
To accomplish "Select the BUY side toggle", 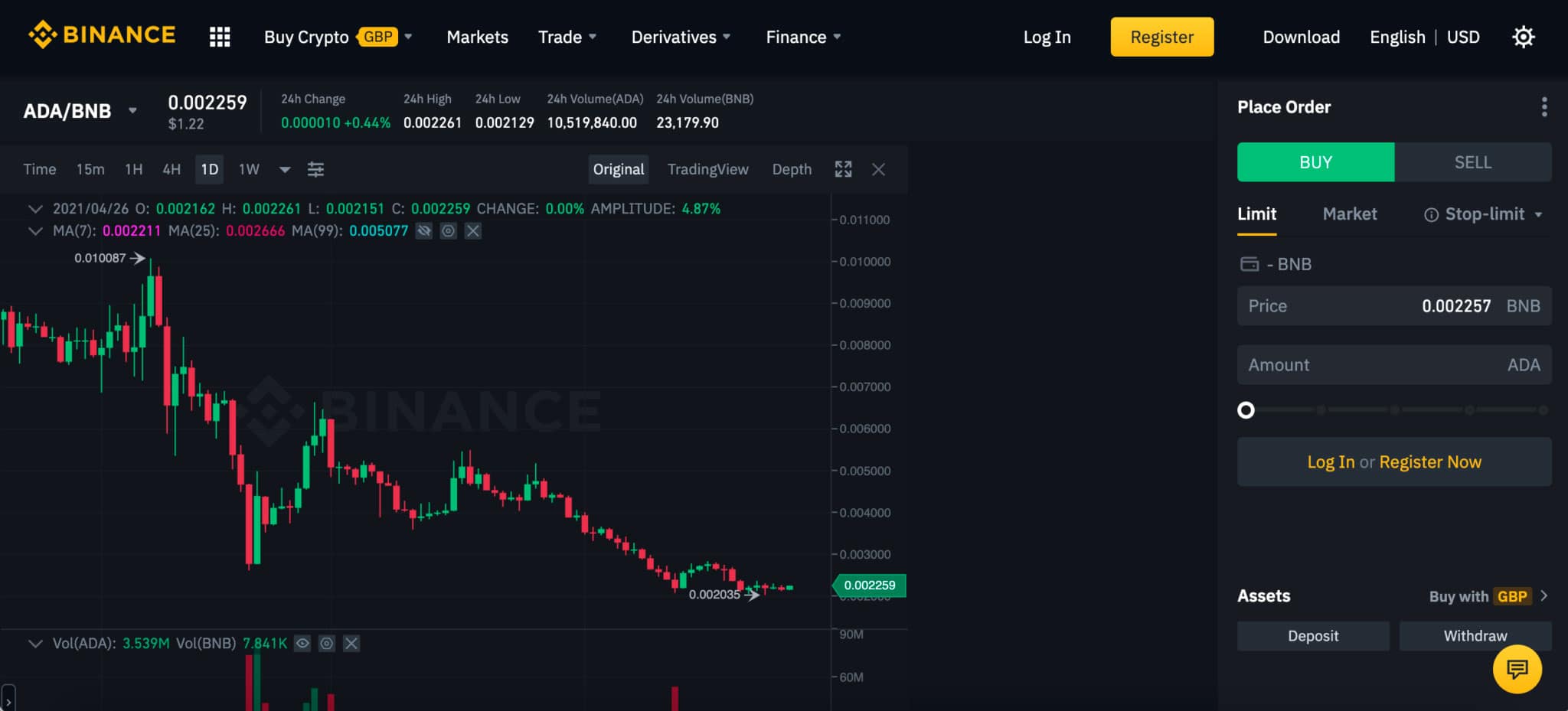I will (1315, 162).
